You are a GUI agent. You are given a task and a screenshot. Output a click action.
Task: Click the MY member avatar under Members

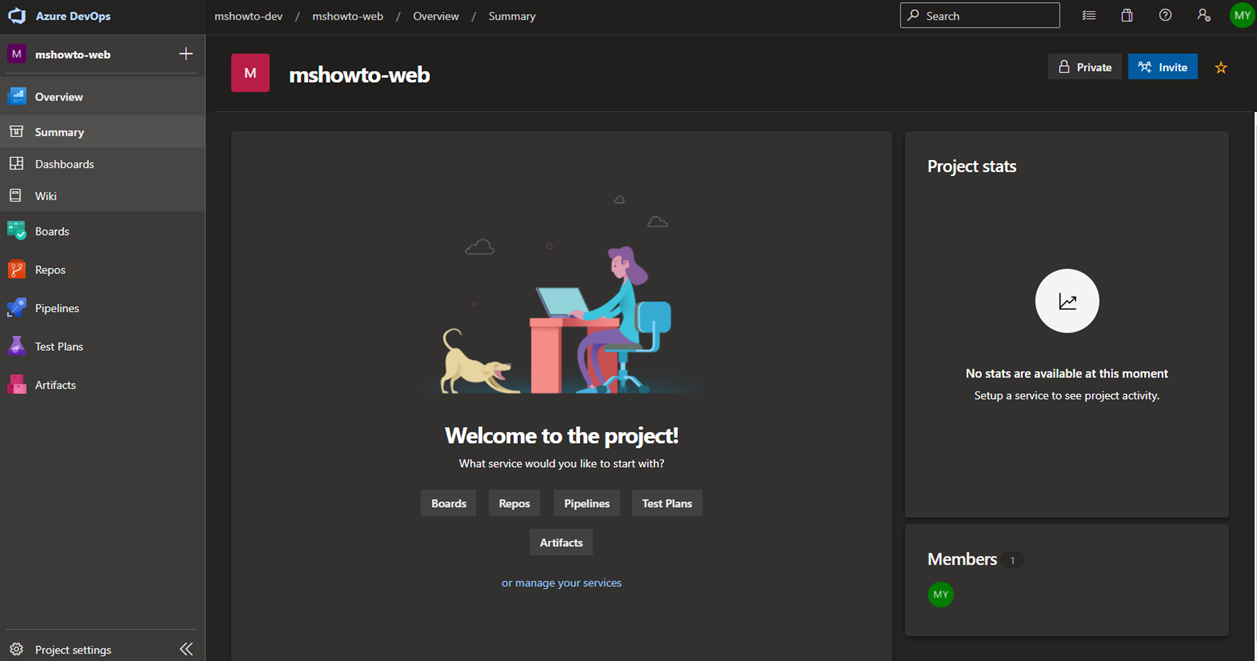940,594
